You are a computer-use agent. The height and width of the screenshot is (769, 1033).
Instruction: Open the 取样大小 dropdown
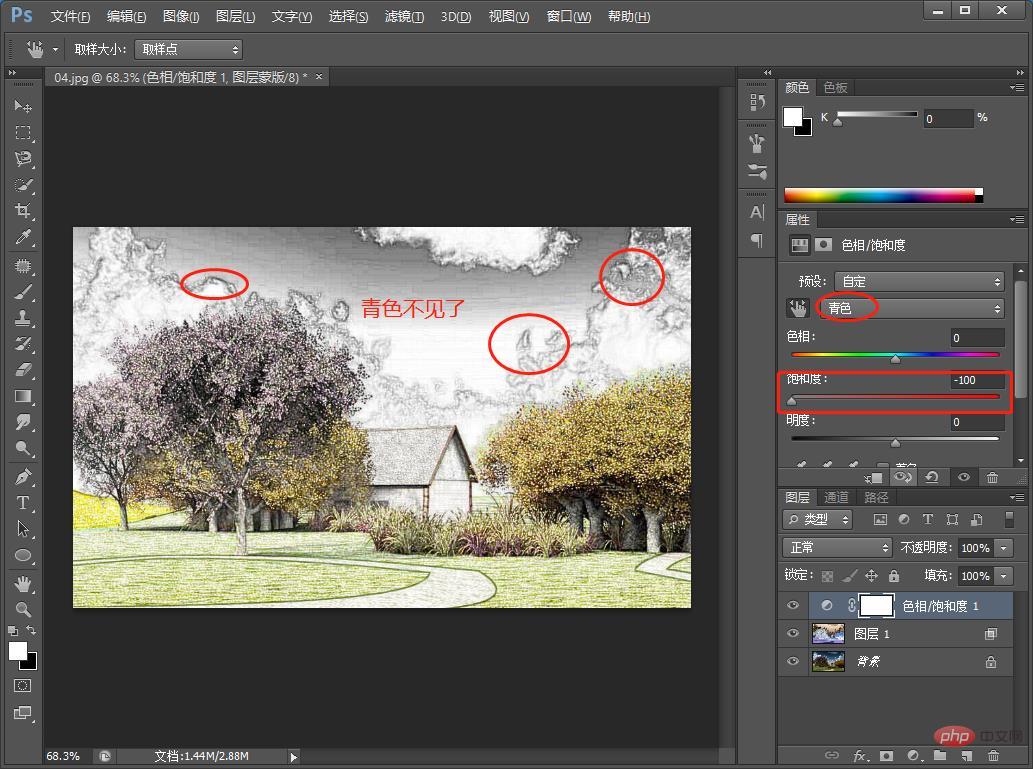[x=188, y=49]
